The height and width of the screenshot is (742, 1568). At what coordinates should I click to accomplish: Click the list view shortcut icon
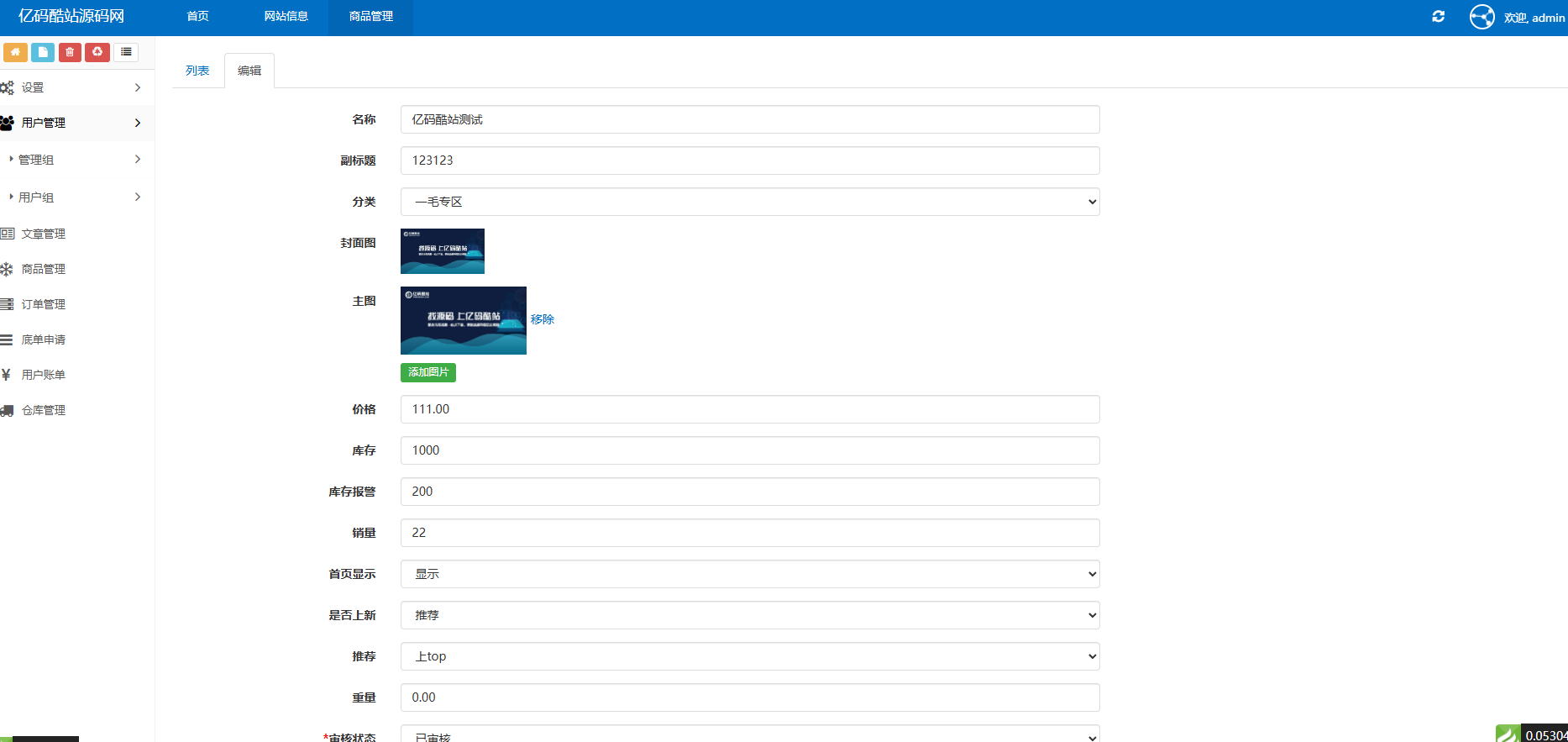pos(126,52)
